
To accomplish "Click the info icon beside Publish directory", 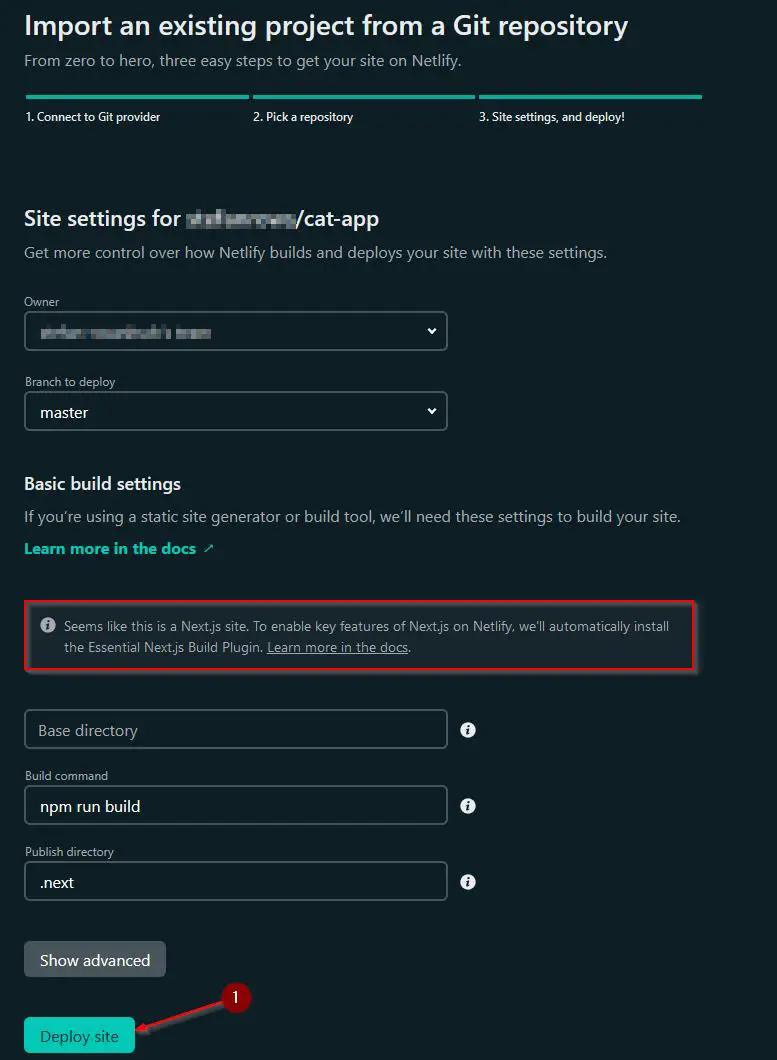I will coord(468,882).
